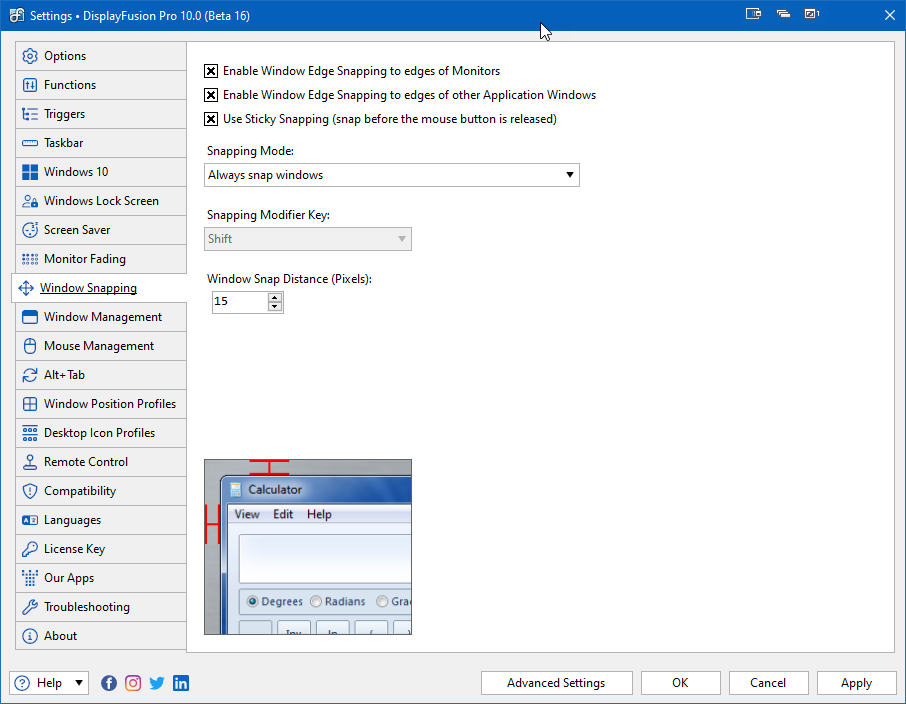906x704 pixels.
Task: Click the Remote Control joystick icon
Action: click(30, 462)
